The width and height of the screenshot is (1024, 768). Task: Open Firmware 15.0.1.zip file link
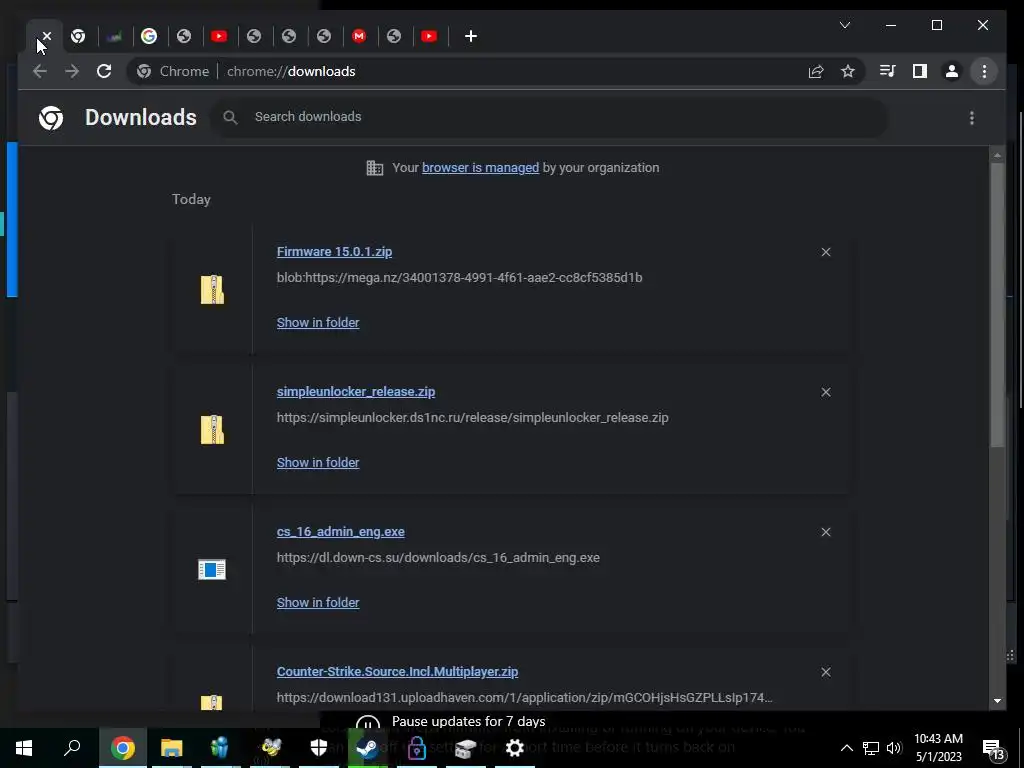334,251
